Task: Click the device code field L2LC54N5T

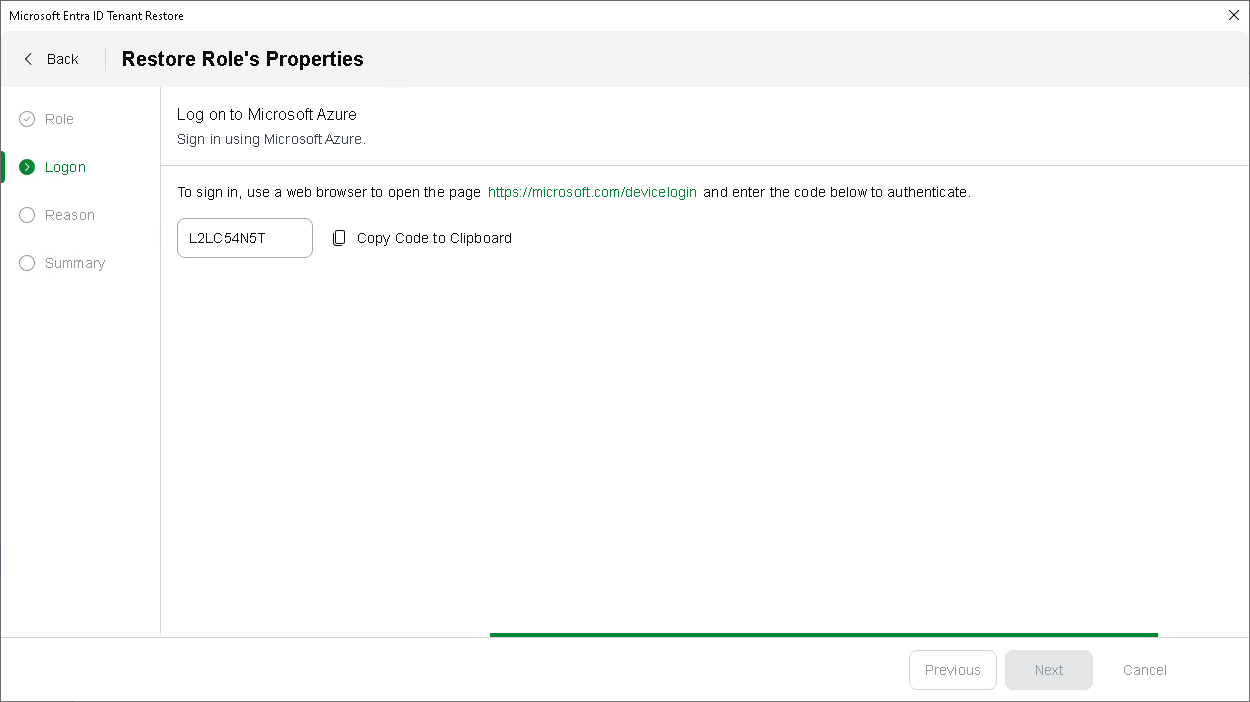Action: point(244,238)
